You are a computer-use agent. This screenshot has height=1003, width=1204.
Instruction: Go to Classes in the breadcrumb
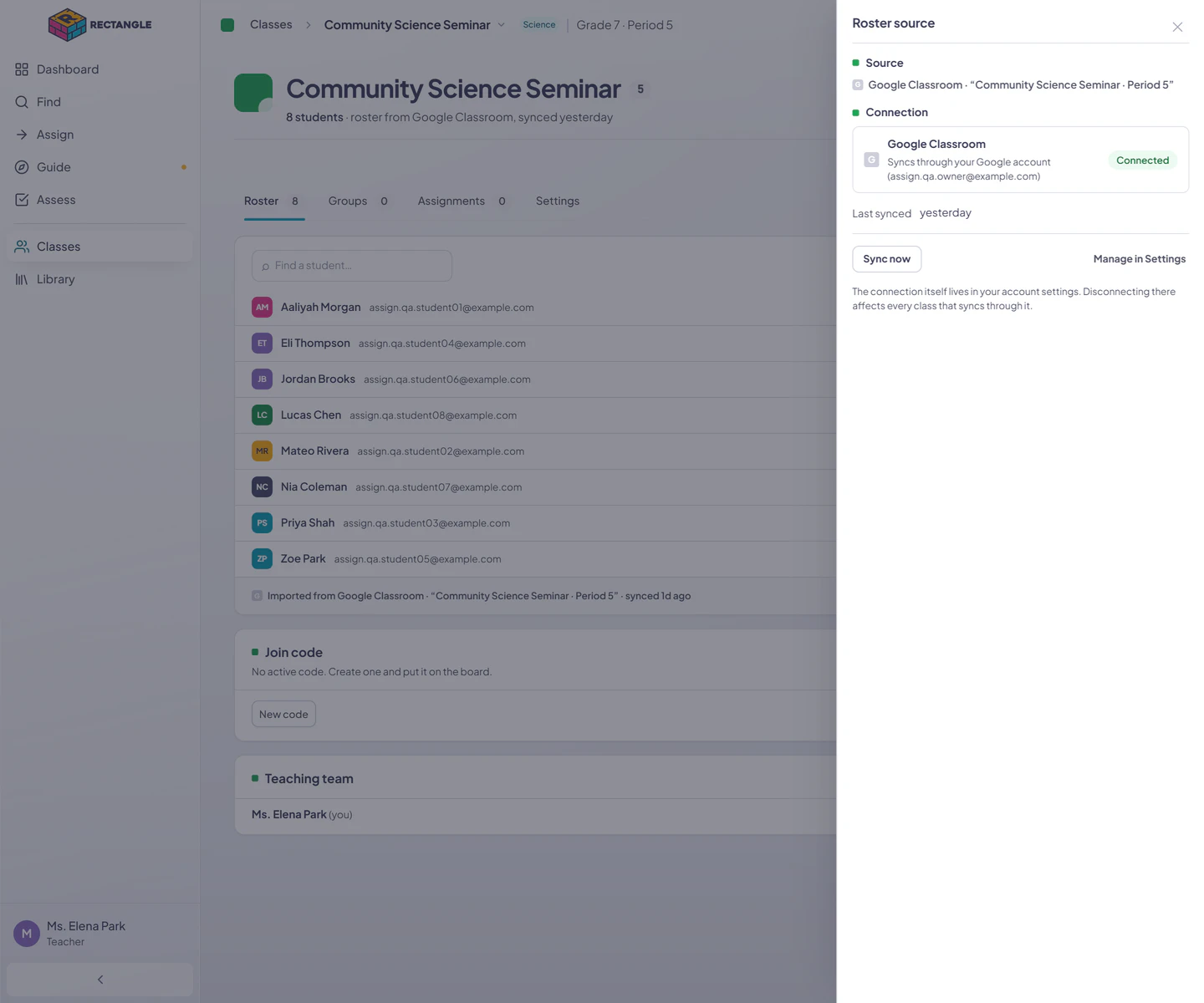coord(271,25)
